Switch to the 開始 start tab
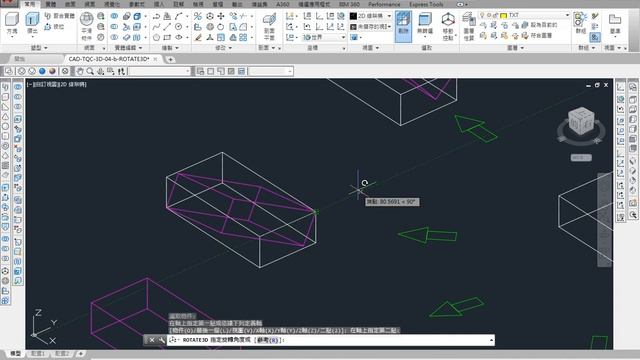Screen dimensions: 640x360 pyautogui.click(x=20, y=59)
